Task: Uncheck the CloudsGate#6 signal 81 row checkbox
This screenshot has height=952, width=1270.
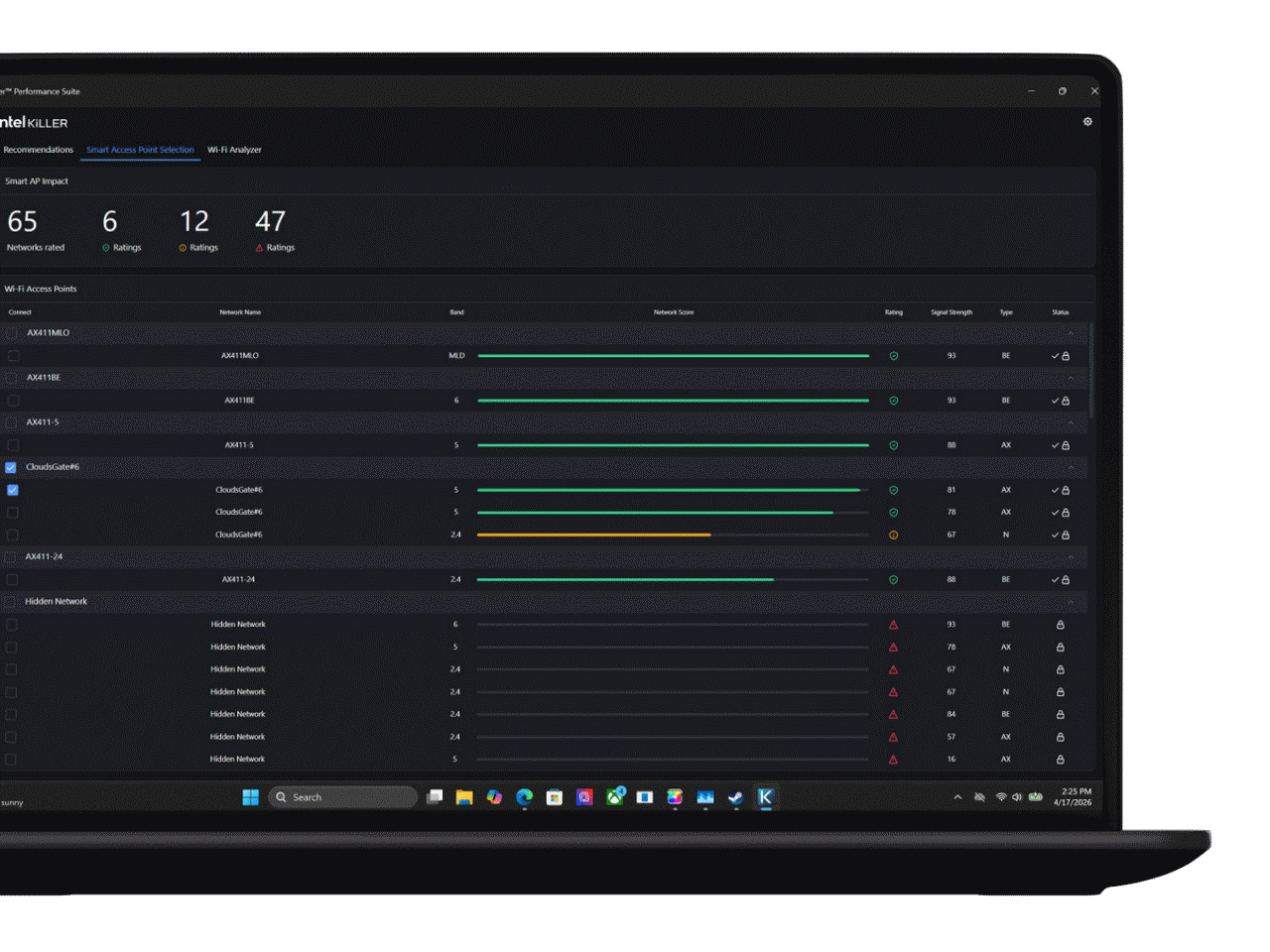Action: [x=13, y=490]
